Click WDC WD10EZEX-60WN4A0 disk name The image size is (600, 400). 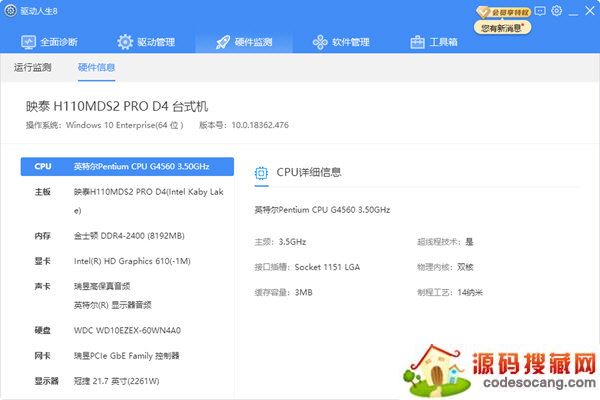(127, 330)
